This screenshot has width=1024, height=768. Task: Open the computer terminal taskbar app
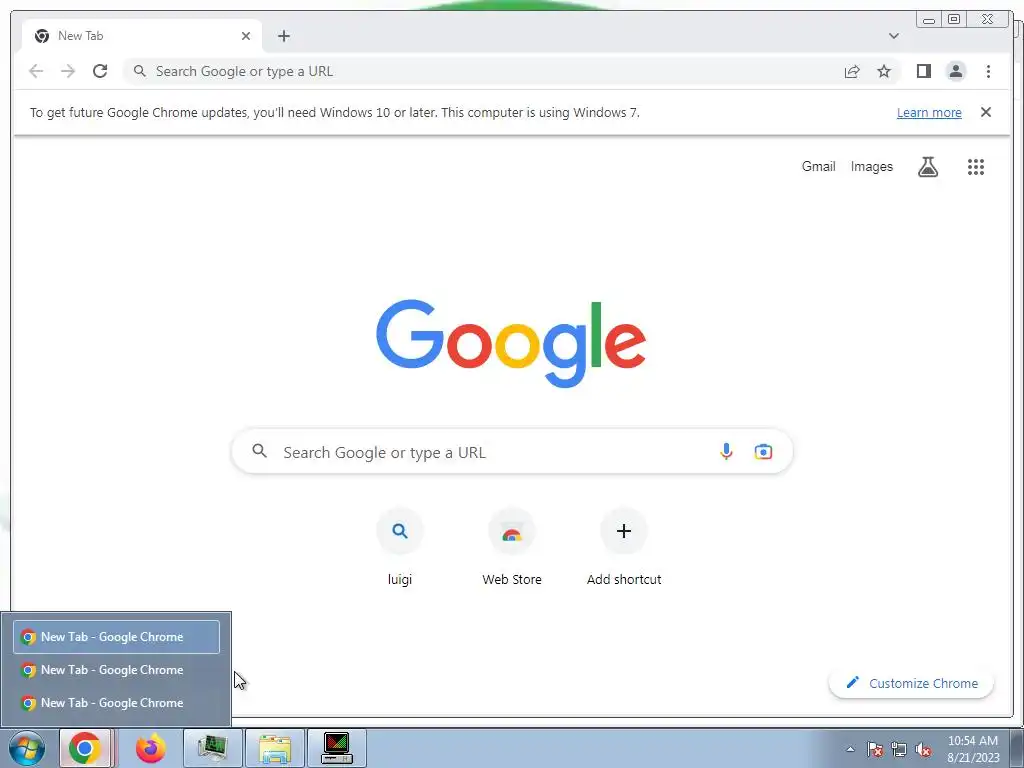337,748
